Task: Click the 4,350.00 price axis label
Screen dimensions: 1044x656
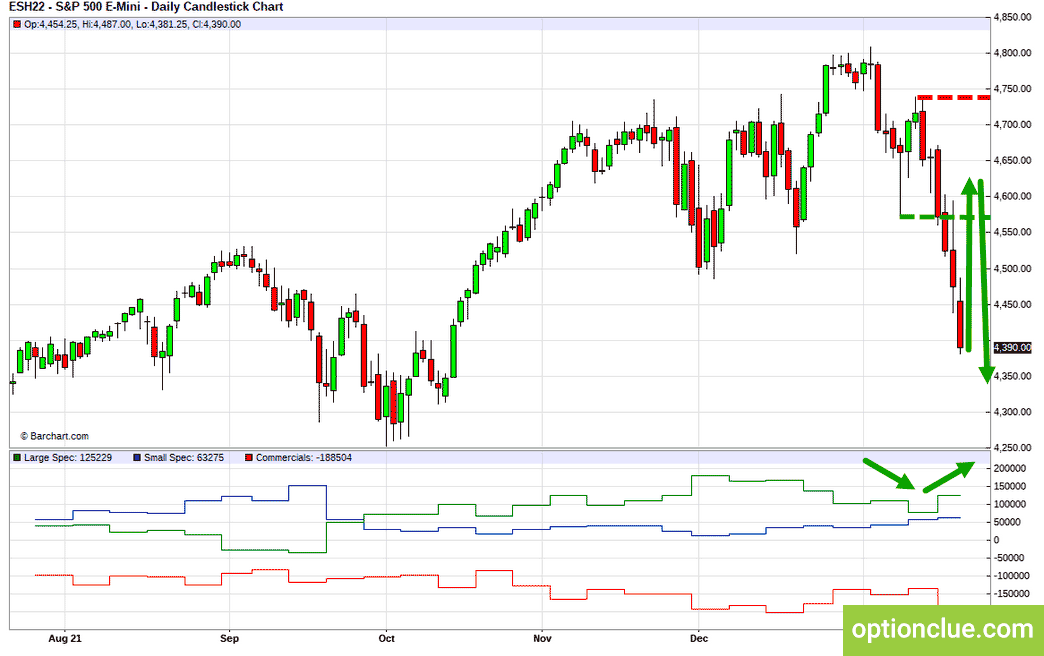Action: click(1012, 376)
